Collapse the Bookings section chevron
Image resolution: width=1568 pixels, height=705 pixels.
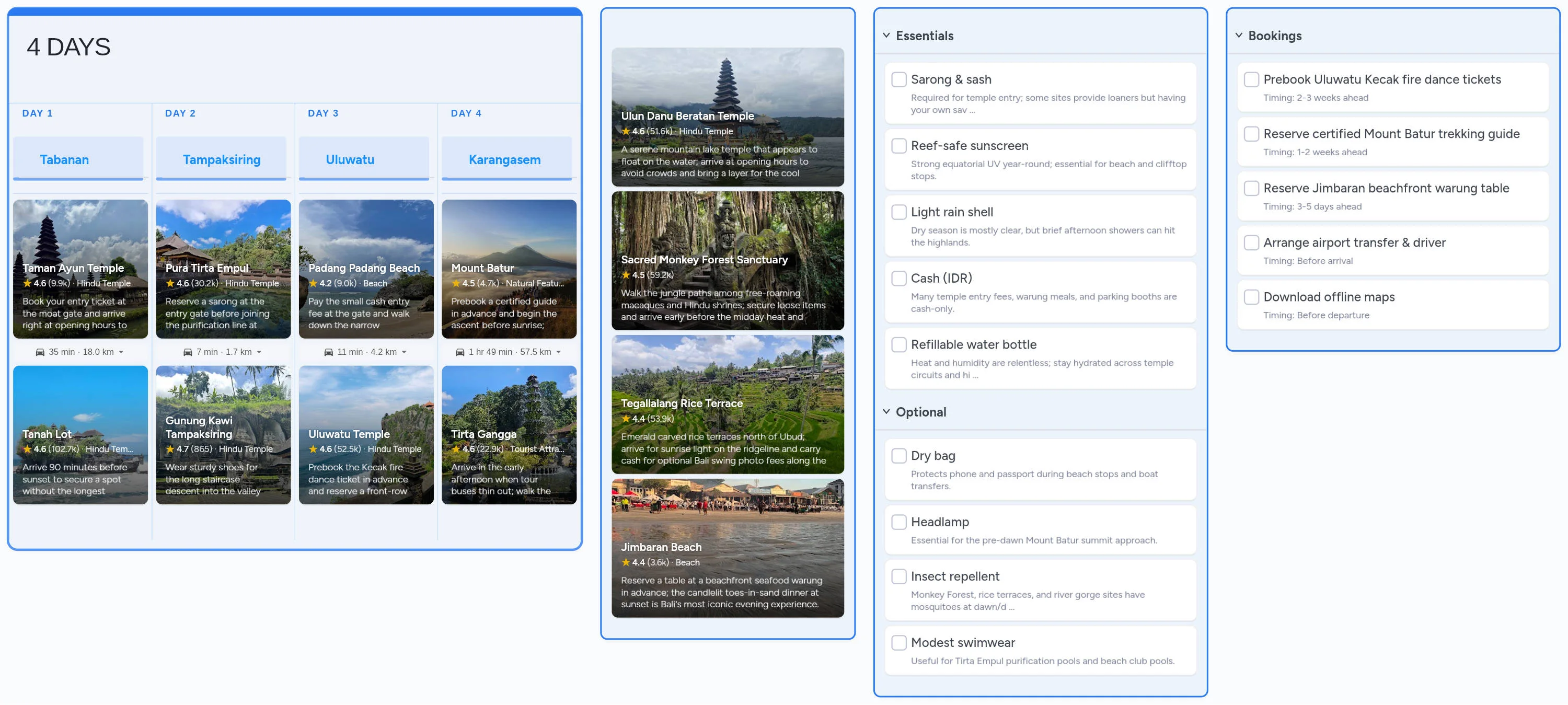[1239, 36]
